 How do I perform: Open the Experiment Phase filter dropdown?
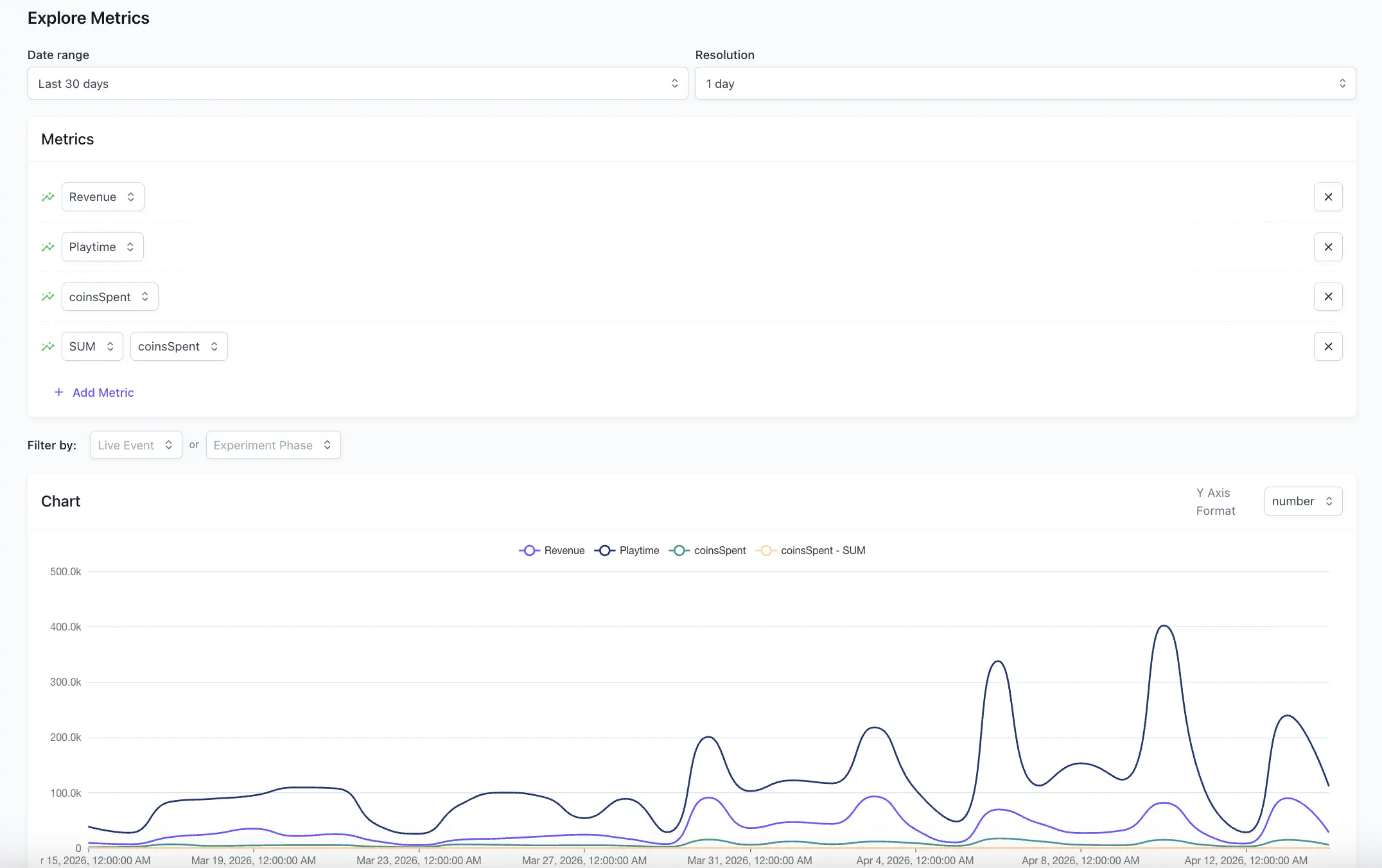click(273, 445)
